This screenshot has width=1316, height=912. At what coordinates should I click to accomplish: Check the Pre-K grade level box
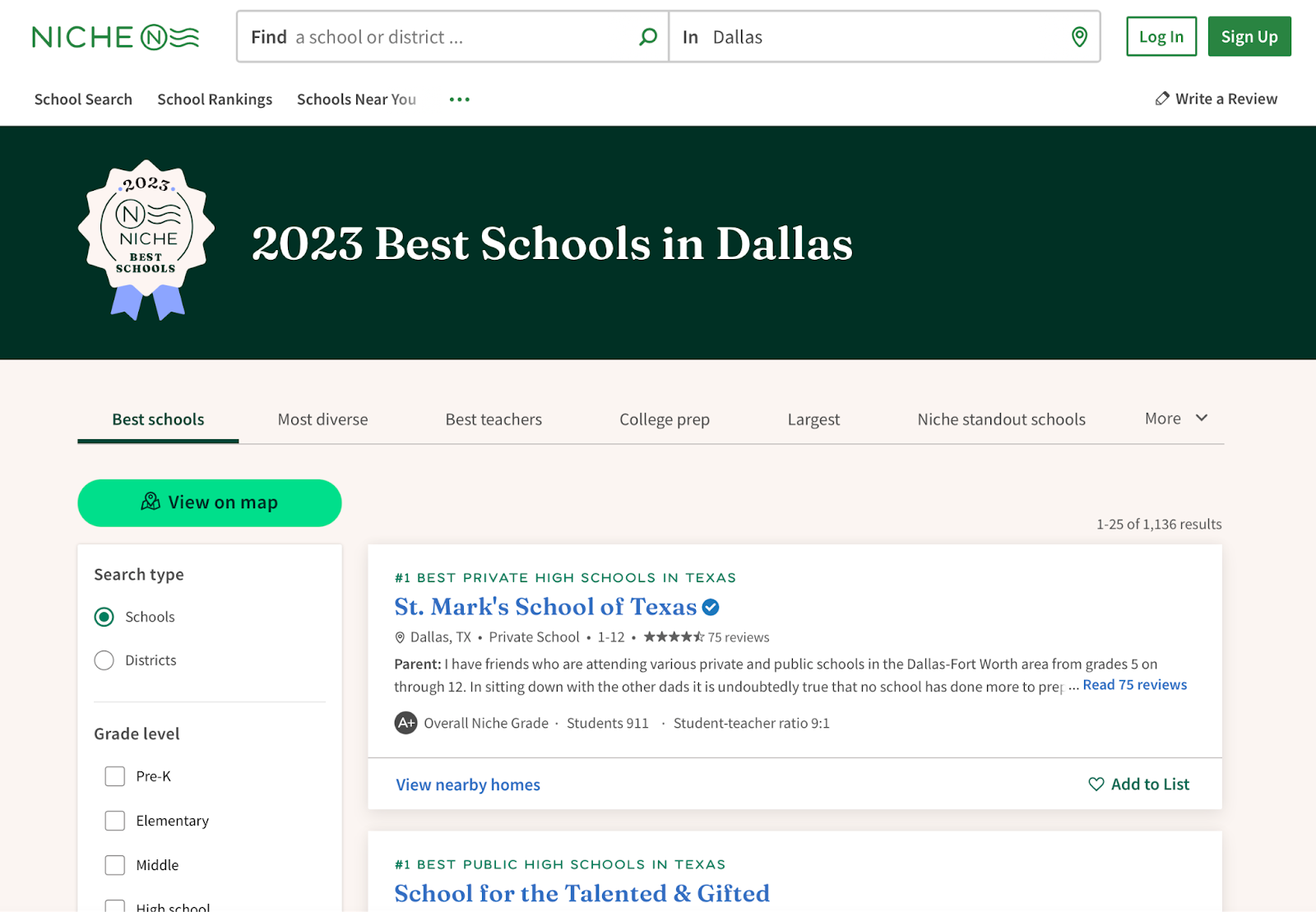point(115,776)
